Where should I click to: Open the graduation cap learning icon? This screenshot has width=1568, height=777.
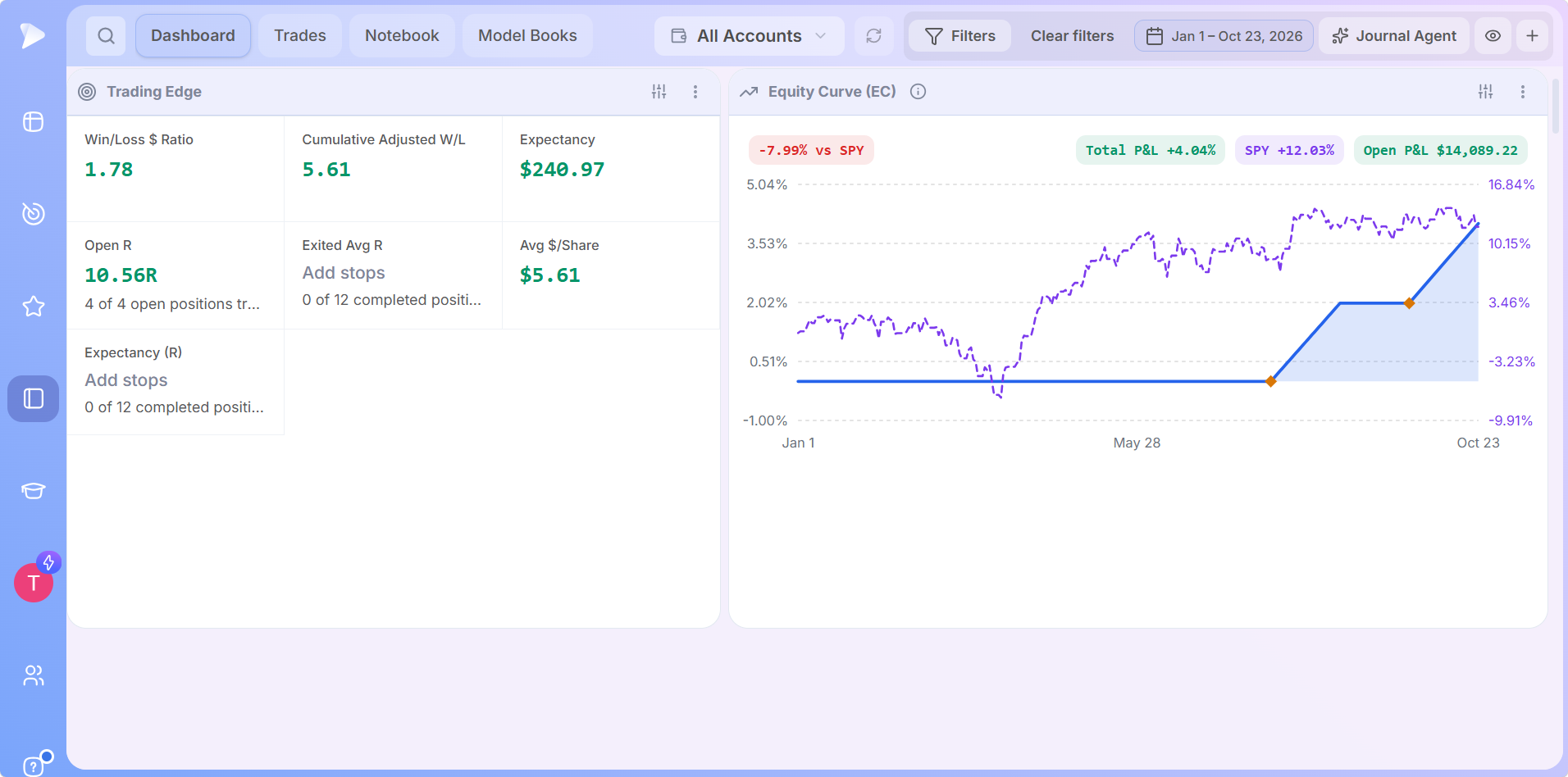click(x=33, y=491)
